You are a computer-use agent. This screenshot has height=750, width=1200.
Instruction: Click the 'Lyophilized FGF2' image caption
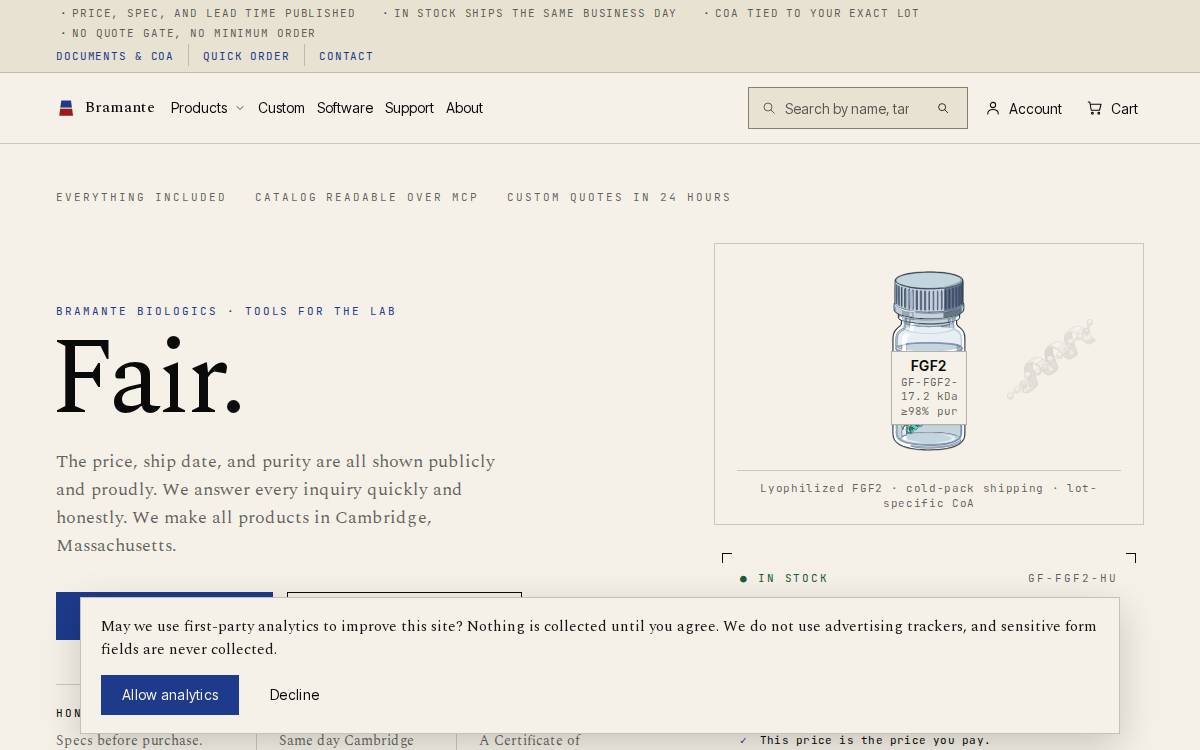[929, 495]
